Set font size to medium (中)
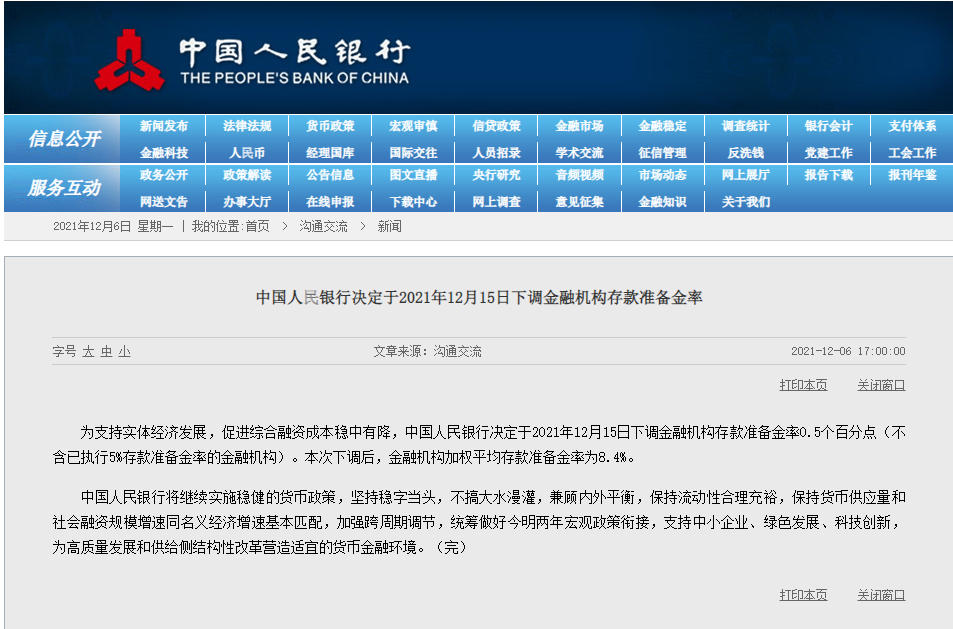This screenshot has height=629, width=953. point(106,352)
